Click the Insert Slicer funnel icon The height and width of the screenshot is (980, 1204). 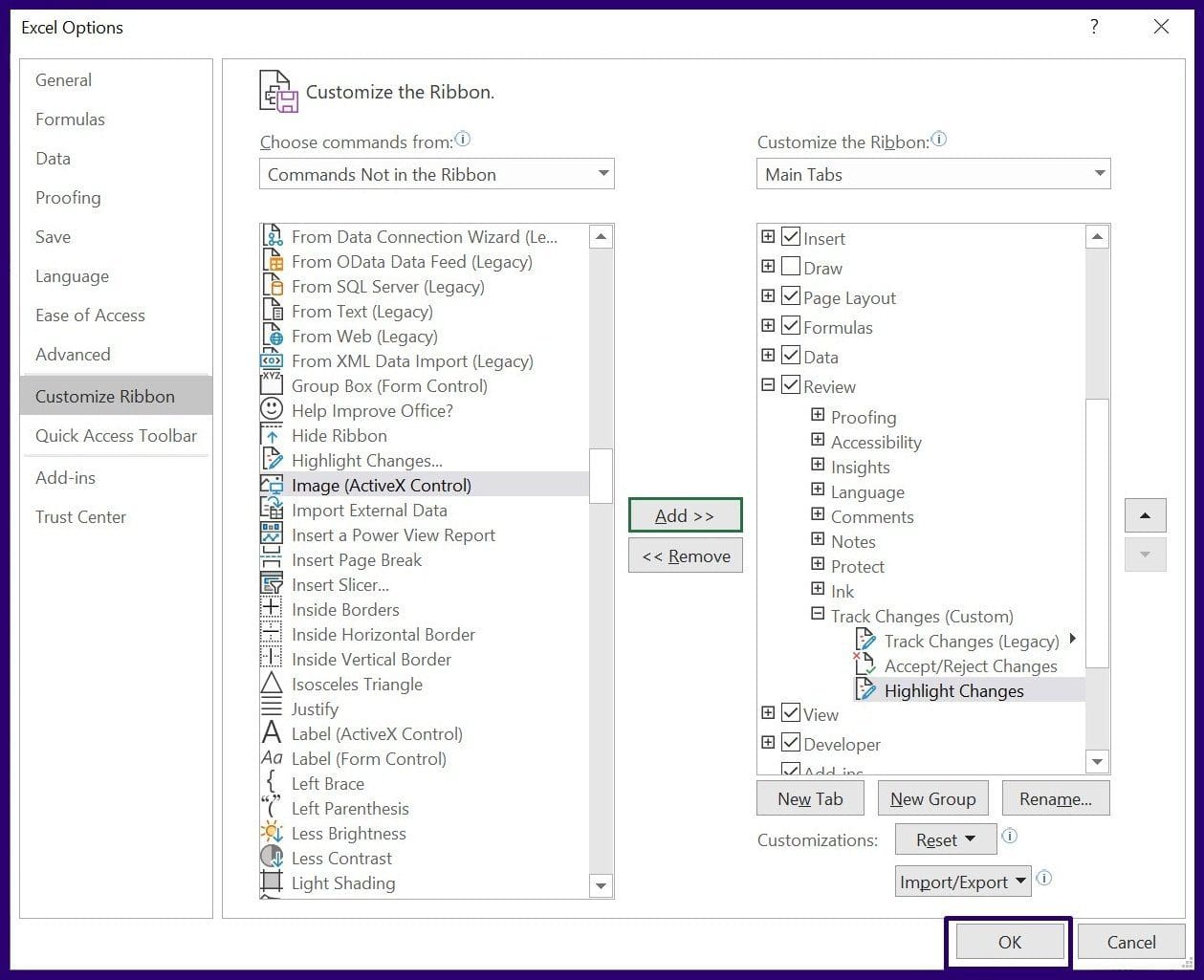[x=272, y=585]
